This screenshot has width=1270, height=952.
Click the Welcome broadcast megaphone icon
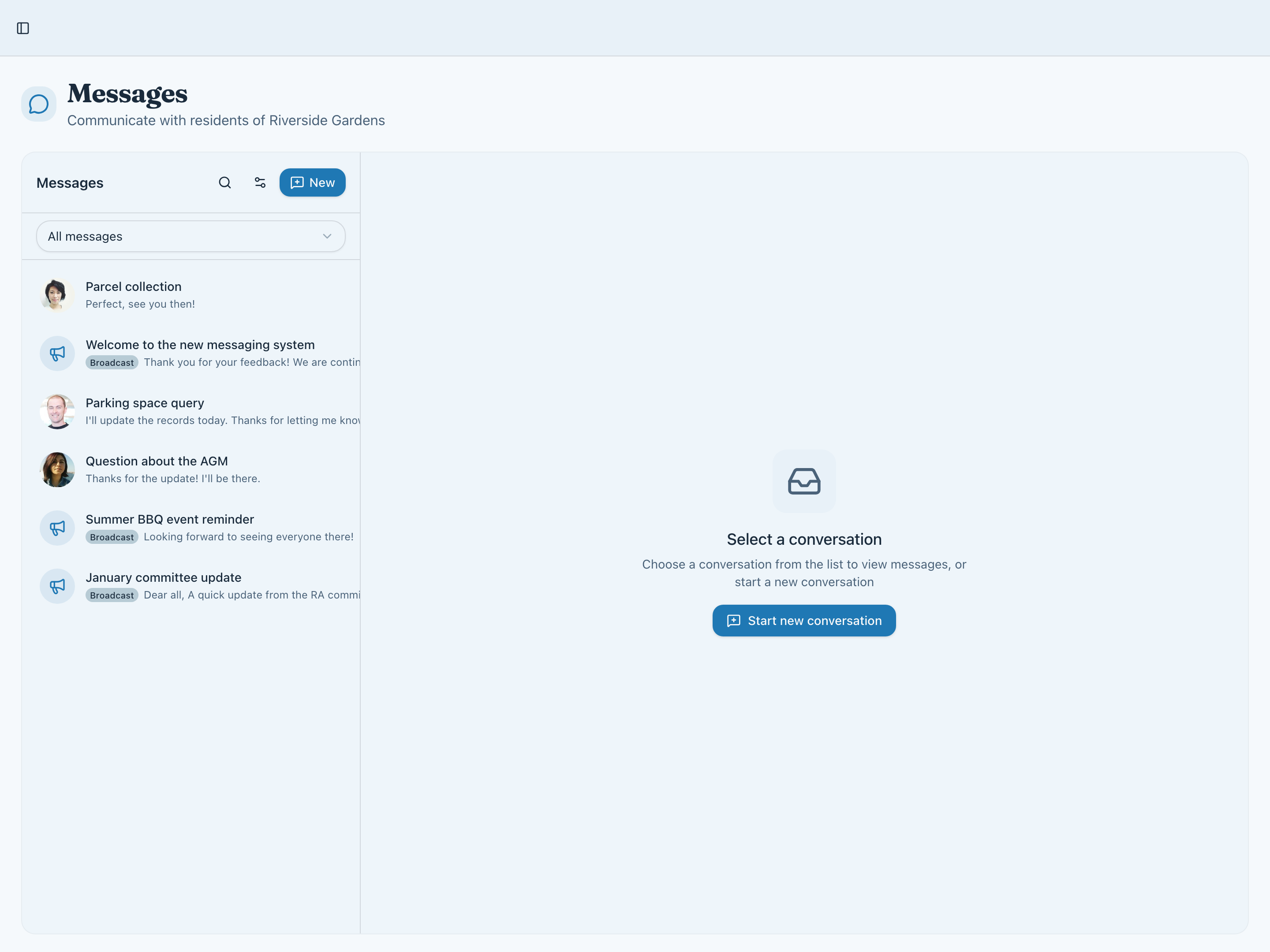tap(57, 353)
